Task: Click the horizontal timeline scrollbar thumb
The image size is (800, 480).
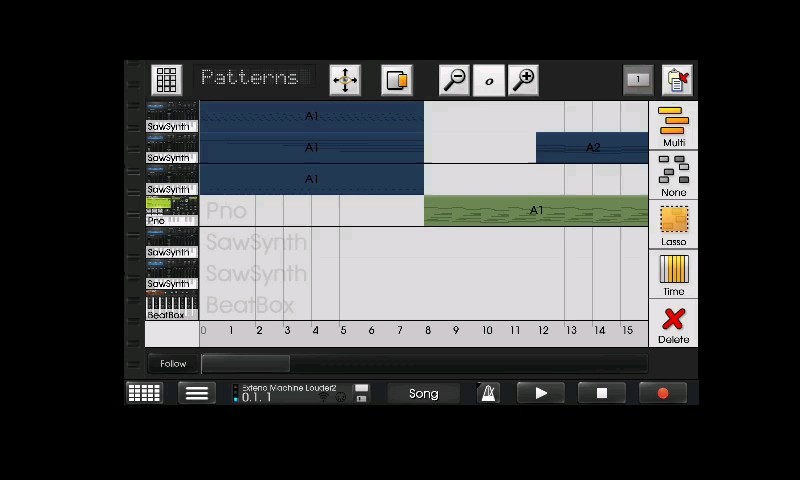Action: [x=246, y=364]
